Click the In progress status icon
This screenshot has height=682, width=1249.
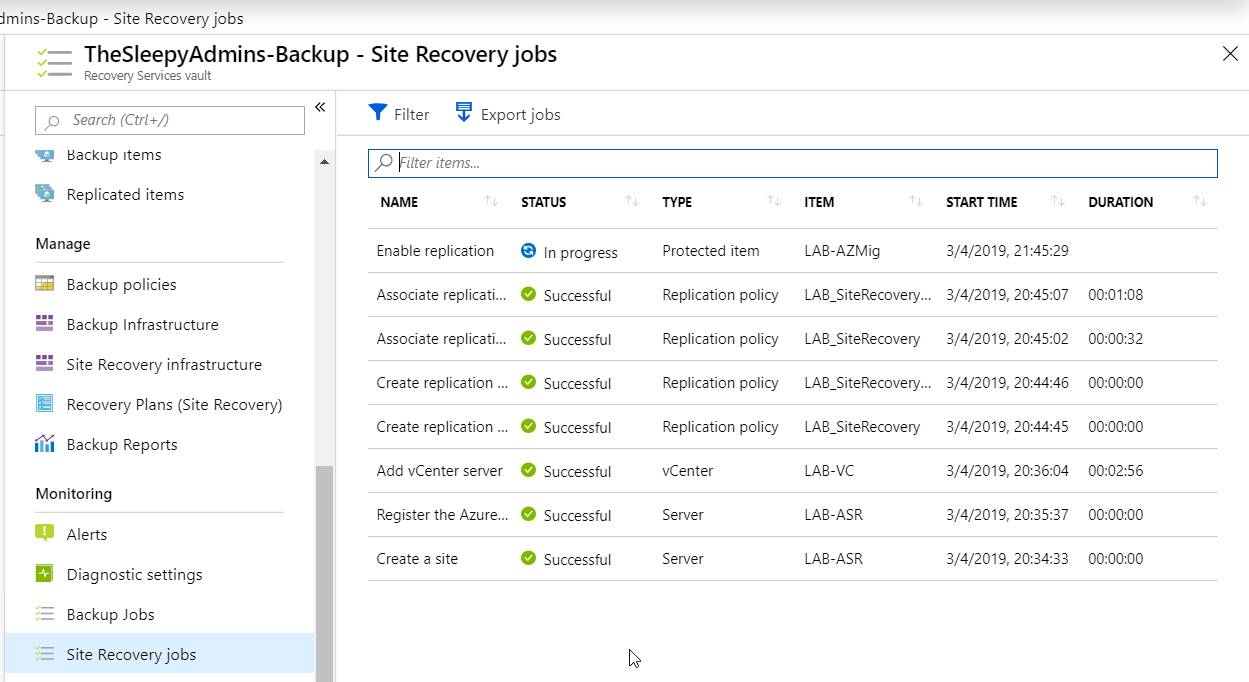point(528,251)
